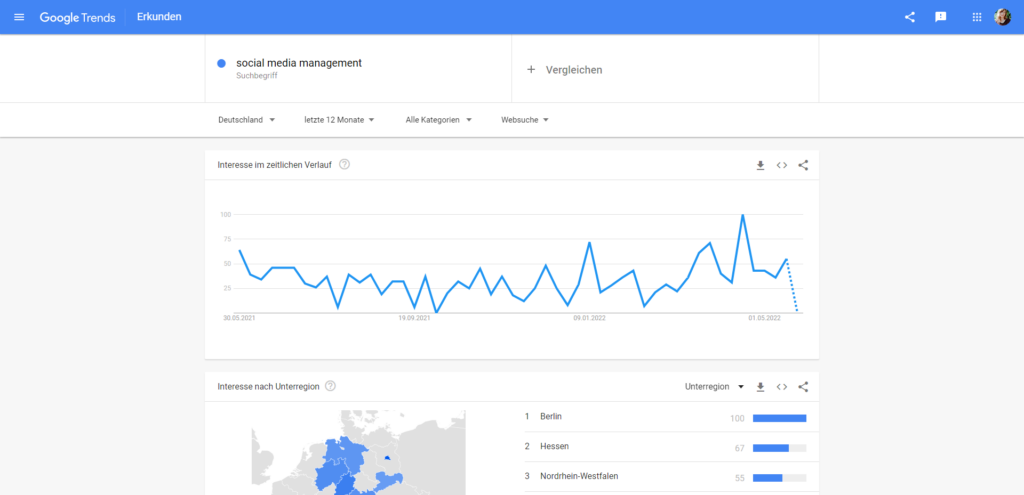The width and height of the screenshot is (1024, 495).
Task: Open the letzte 12 Monate dropdown
Action: [x=339, y=120]
